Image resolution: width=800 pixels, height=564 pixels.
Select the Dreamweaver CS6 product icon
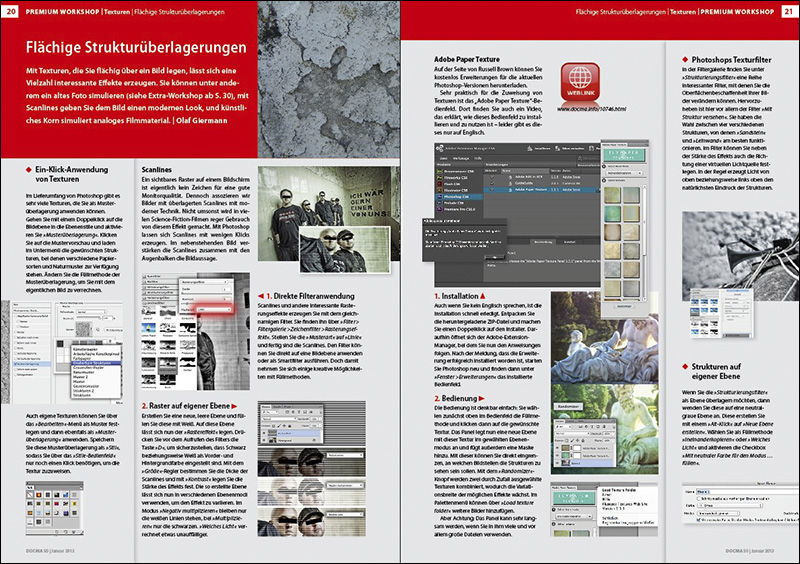439,171
